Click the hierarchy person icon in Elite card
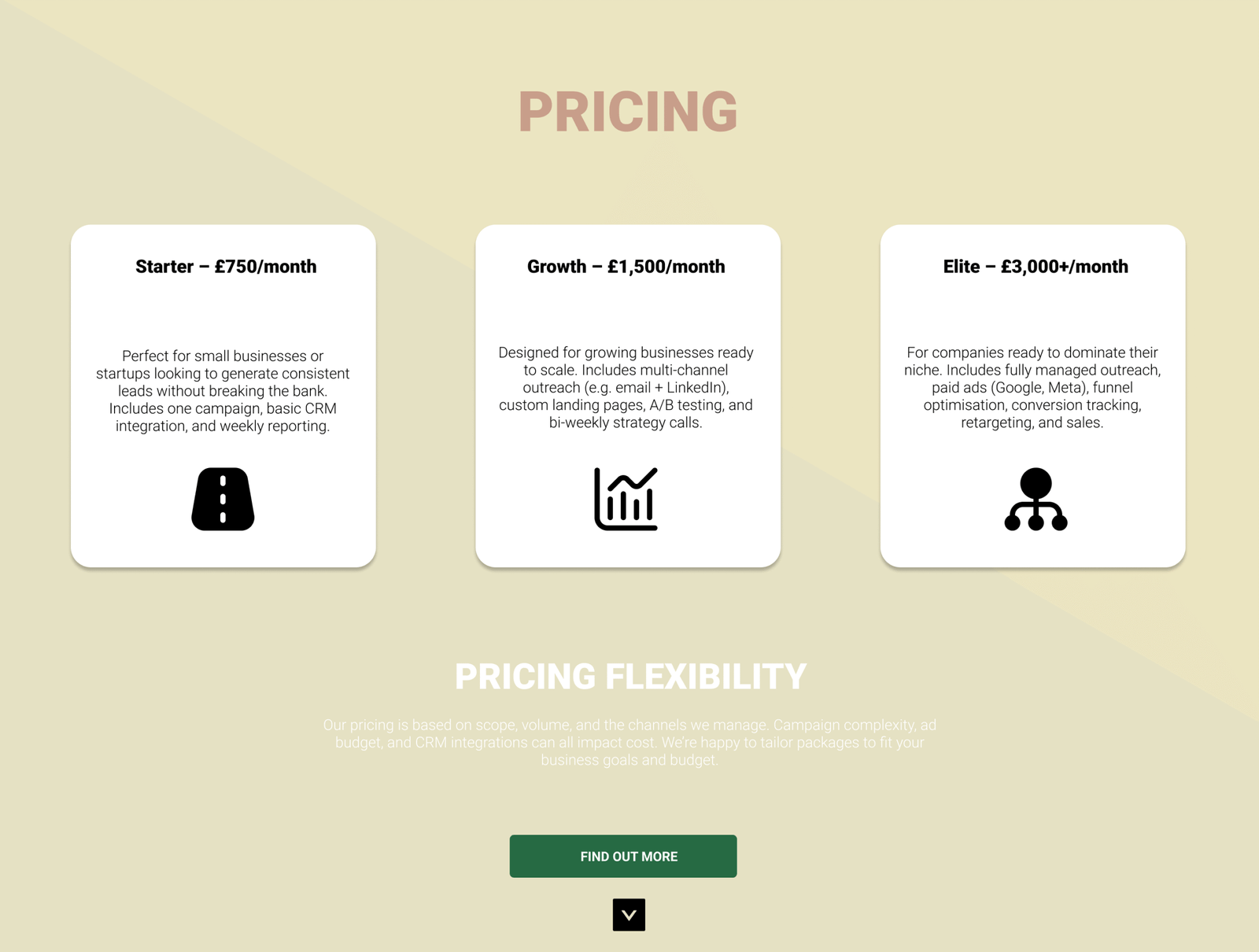The image size is (1259, 952). pos(1036,499)
